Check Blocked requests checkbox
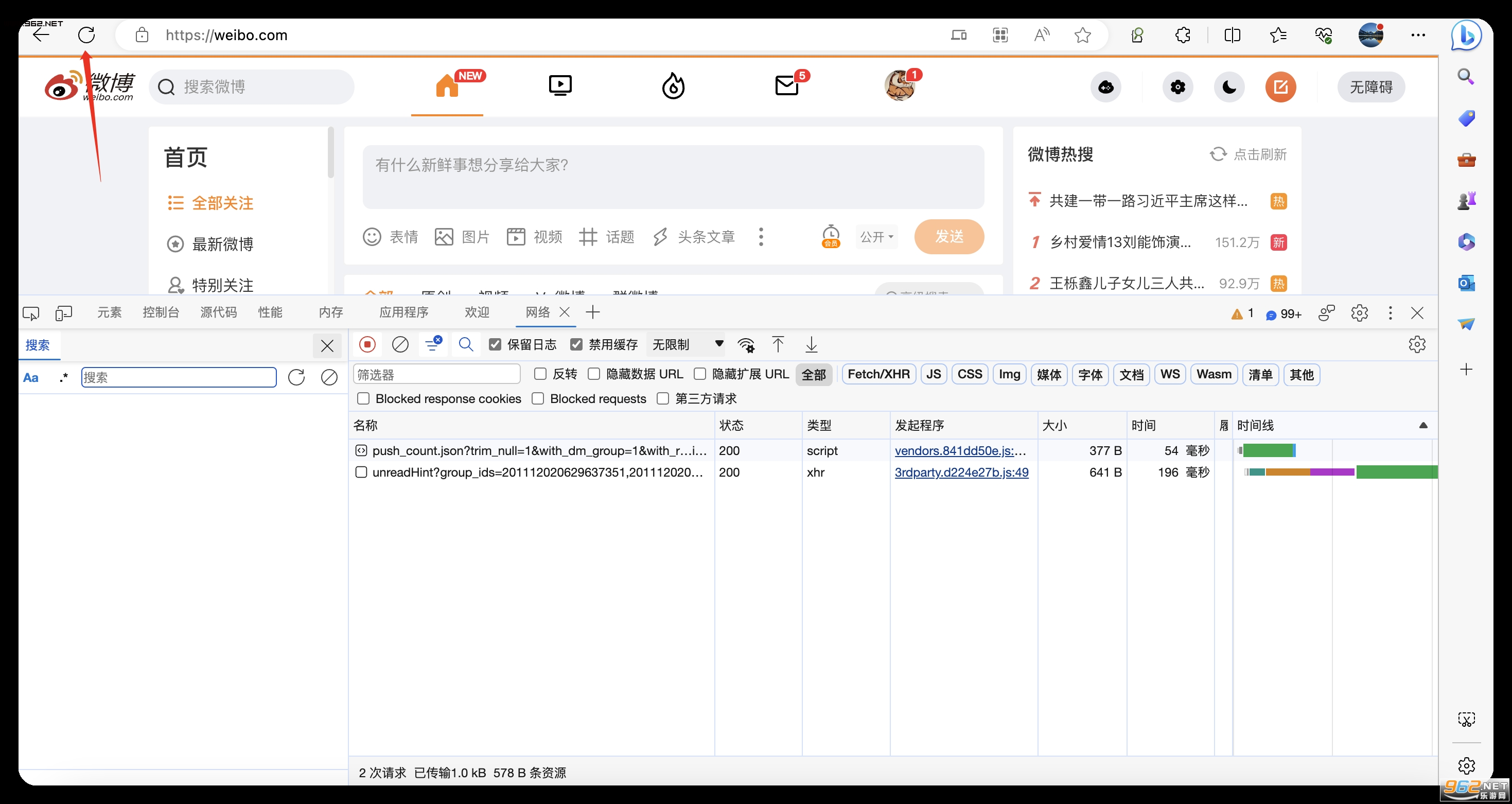Viewport: 1512px width, 804px height. coord(538,398)
